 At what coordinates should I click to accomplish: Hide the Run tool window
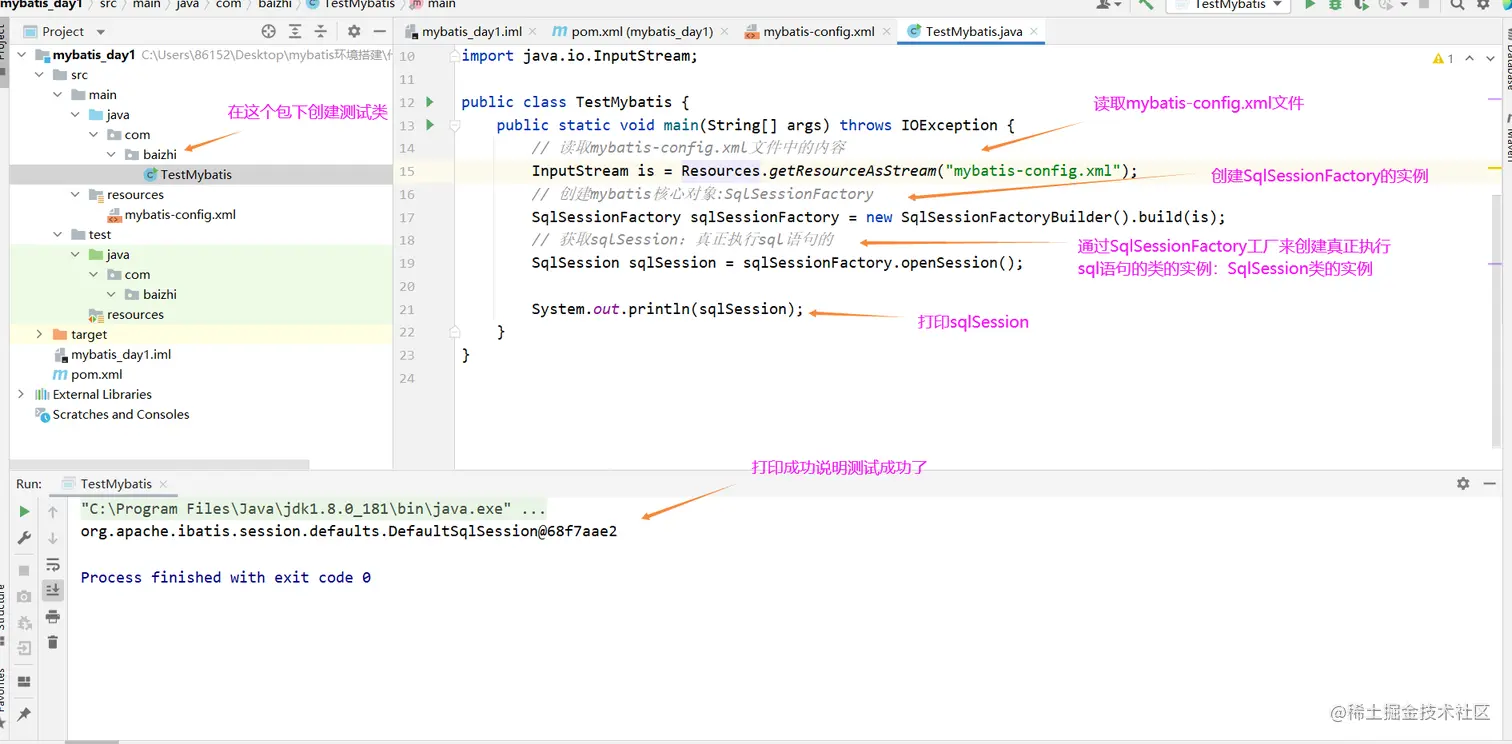point(1489,483)
